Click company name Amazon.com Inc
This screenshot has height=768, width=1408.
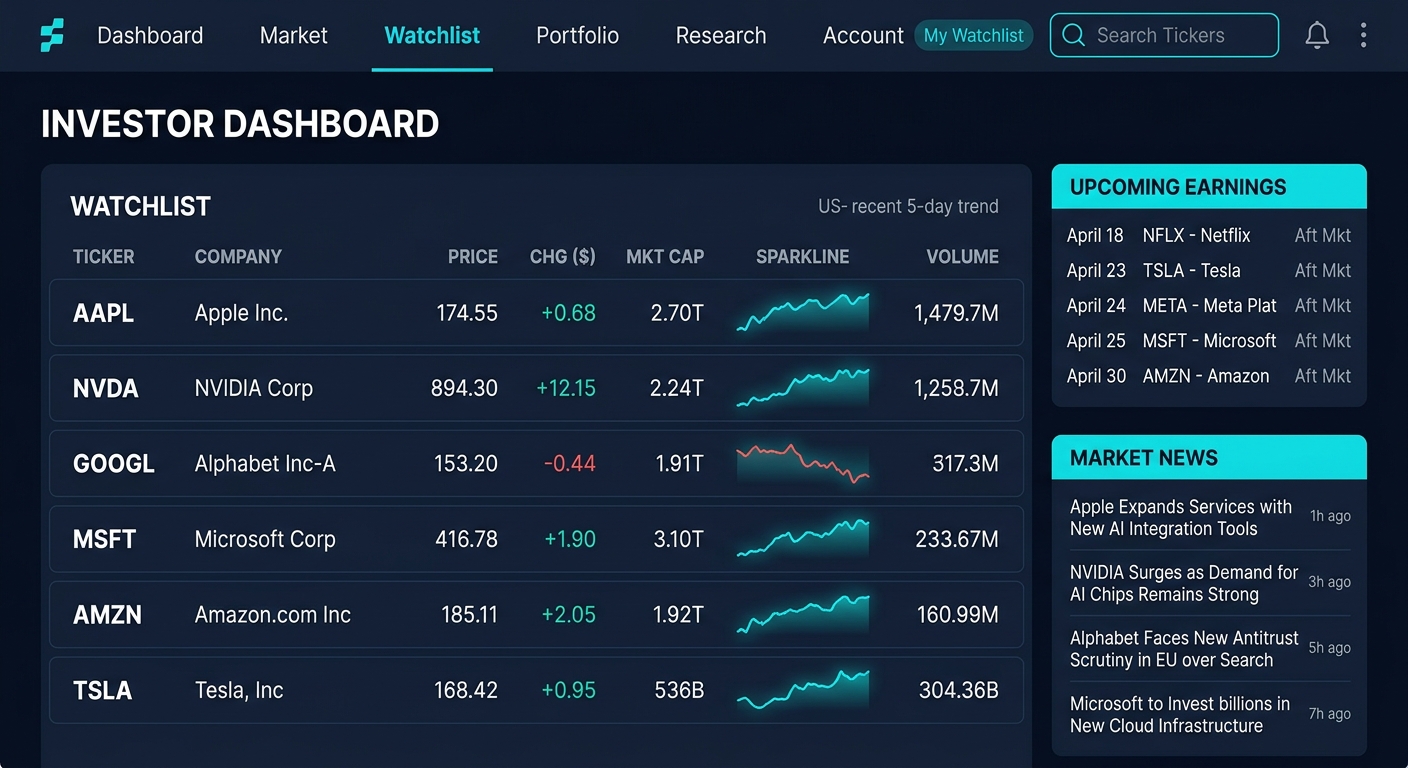[x=273, y=614]
